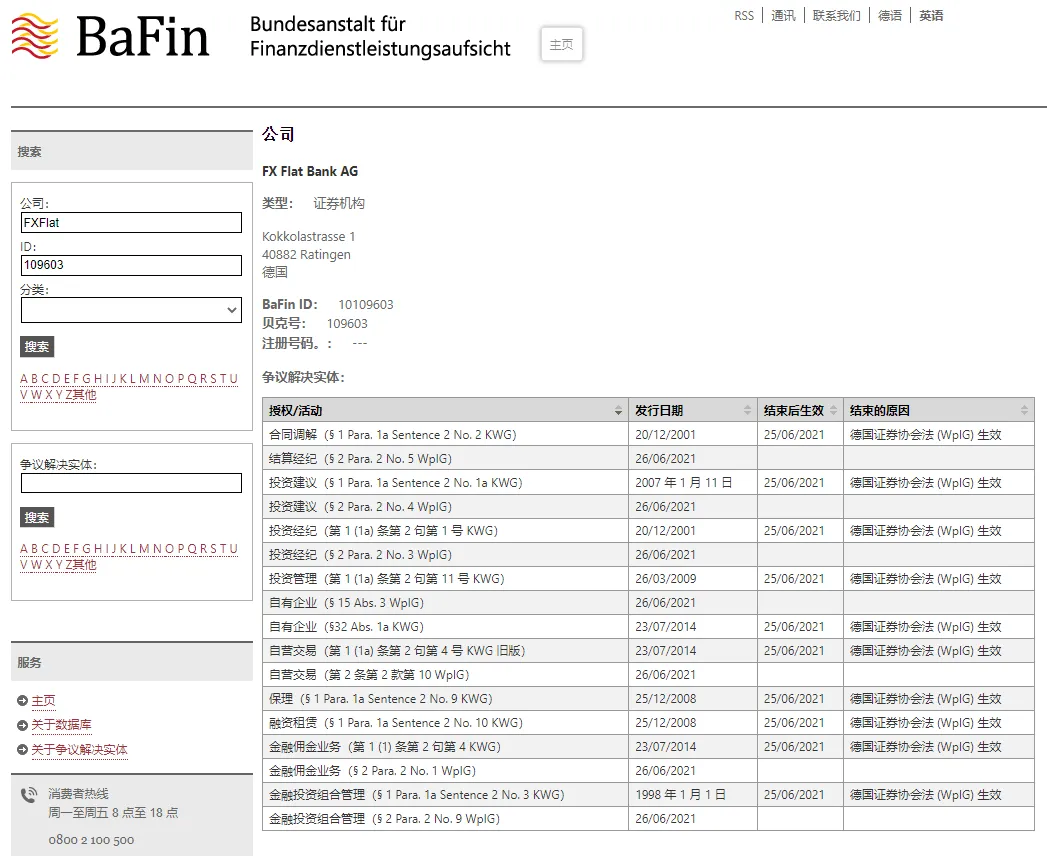Select letter A in company search alphabet
The height and width of the screenshot is (856, 1047).
[x=24, y=379]
